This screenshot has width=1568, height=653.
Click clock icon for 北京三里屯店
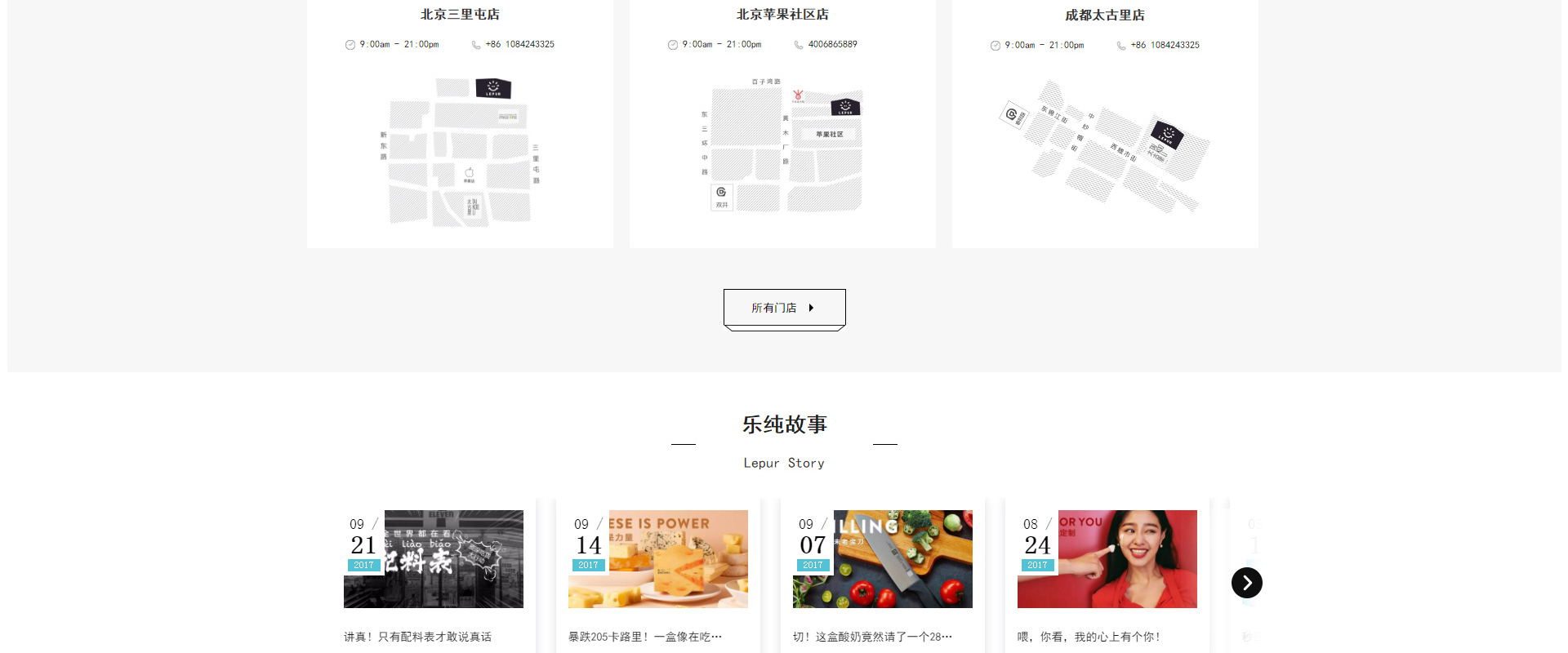click(350, 45)
